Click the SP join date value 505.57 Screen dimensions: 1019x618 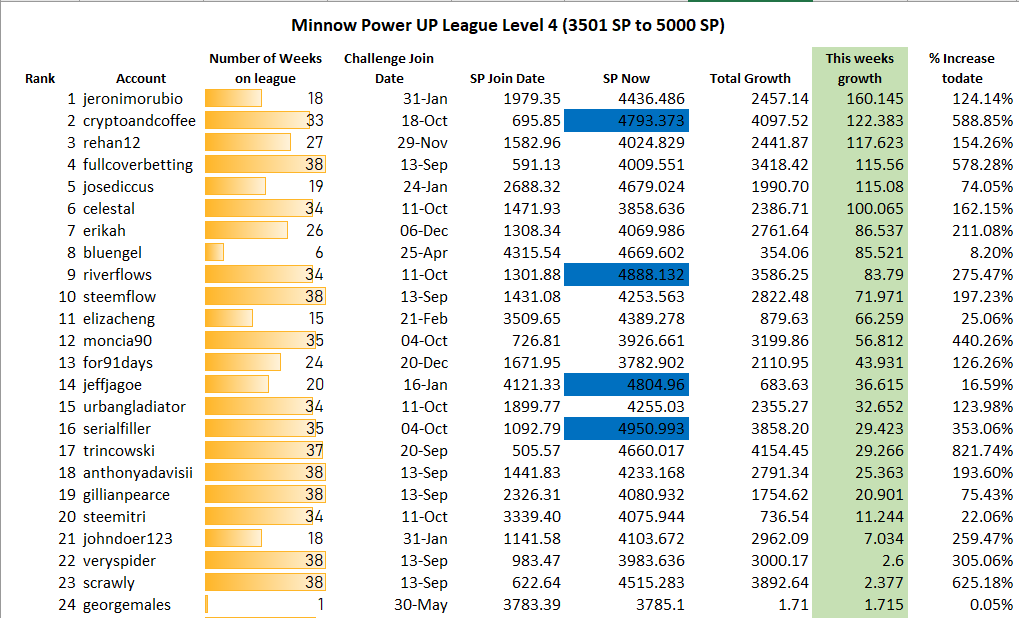536,451
